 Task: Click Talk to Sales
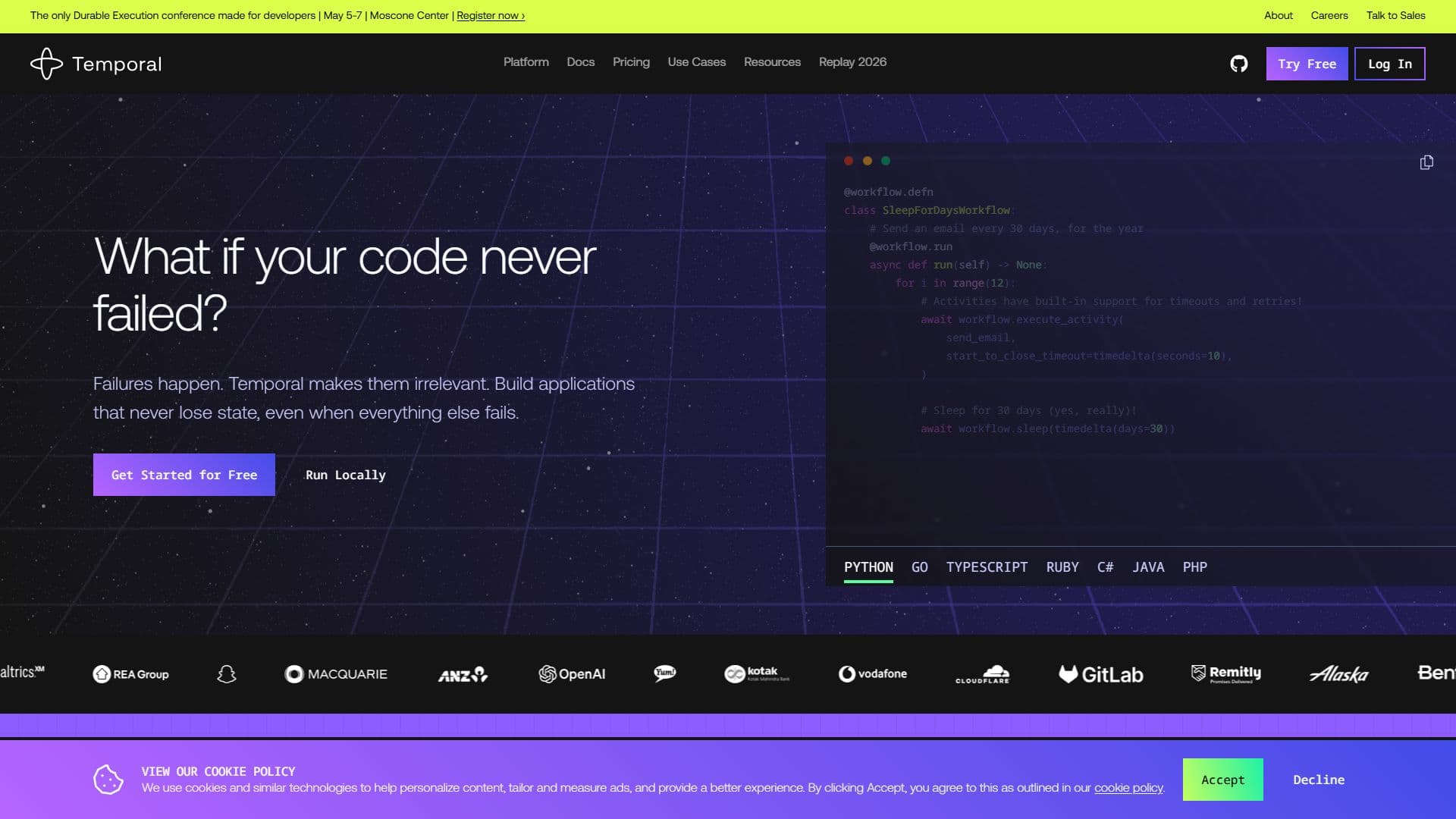1395,15
